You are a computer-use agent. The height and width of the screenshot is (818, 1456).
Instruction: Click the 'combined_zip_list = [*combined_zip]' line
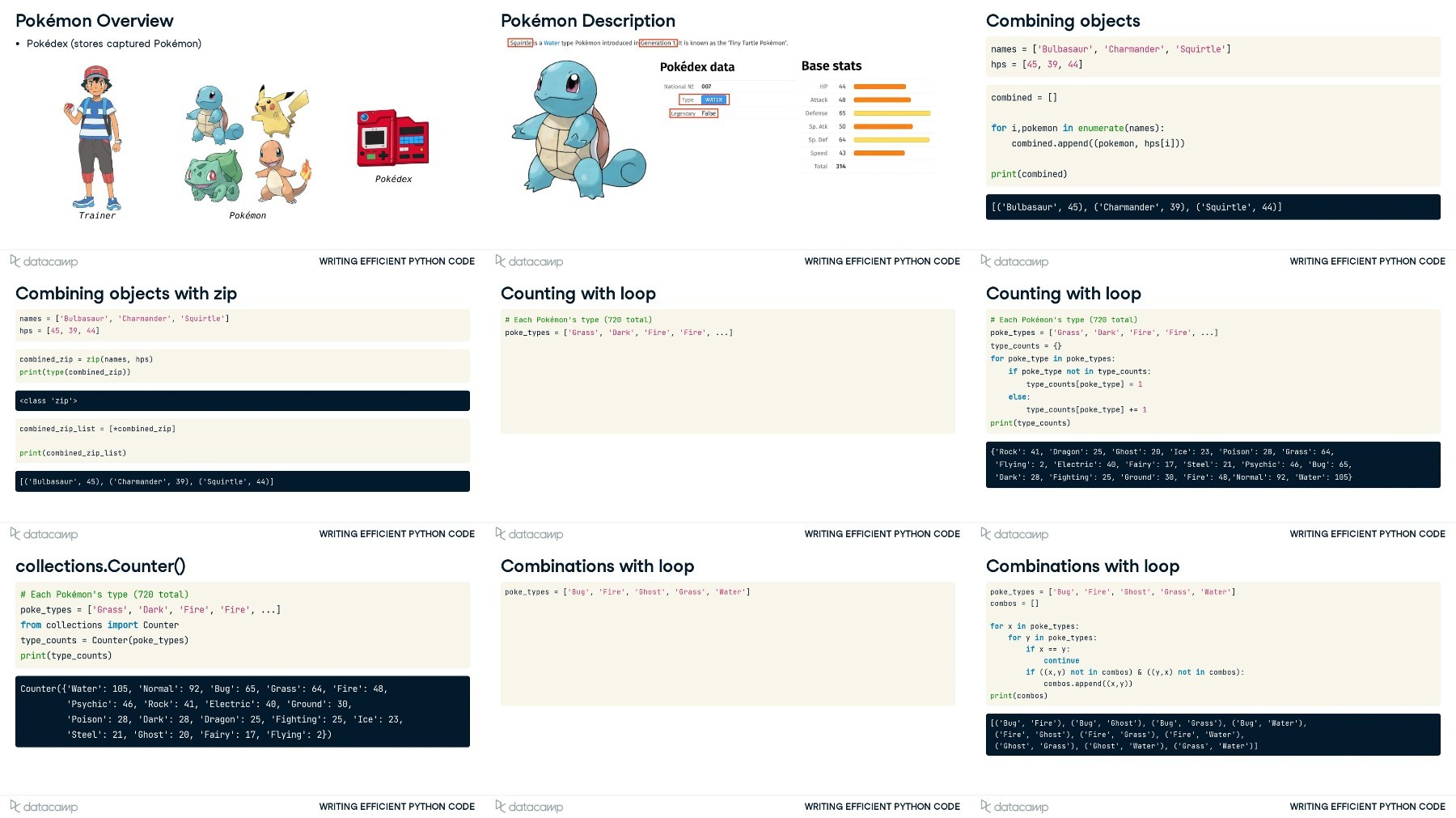(x=98, y=429)
